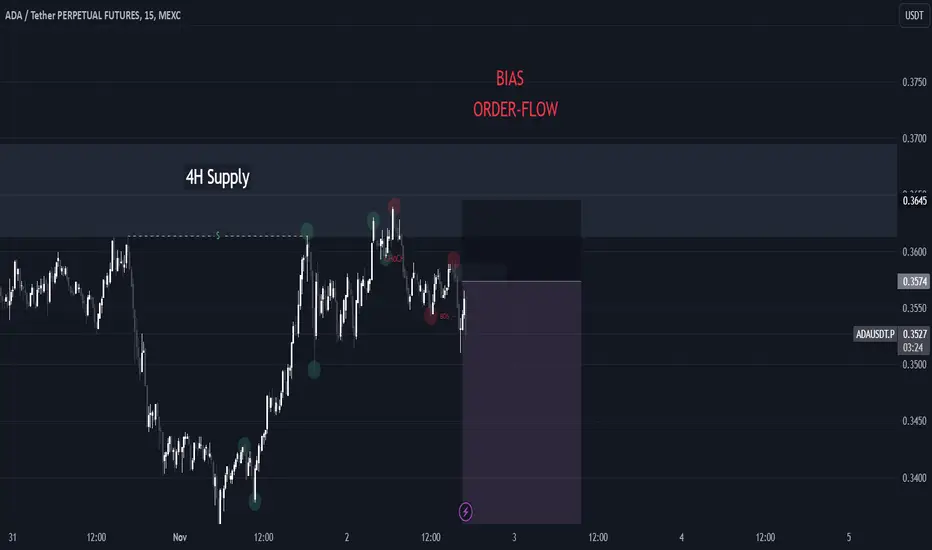This screenshot has width=932, height=550.
Task: Select the red BIAS text annotation
Action: [x=510, y=78]
